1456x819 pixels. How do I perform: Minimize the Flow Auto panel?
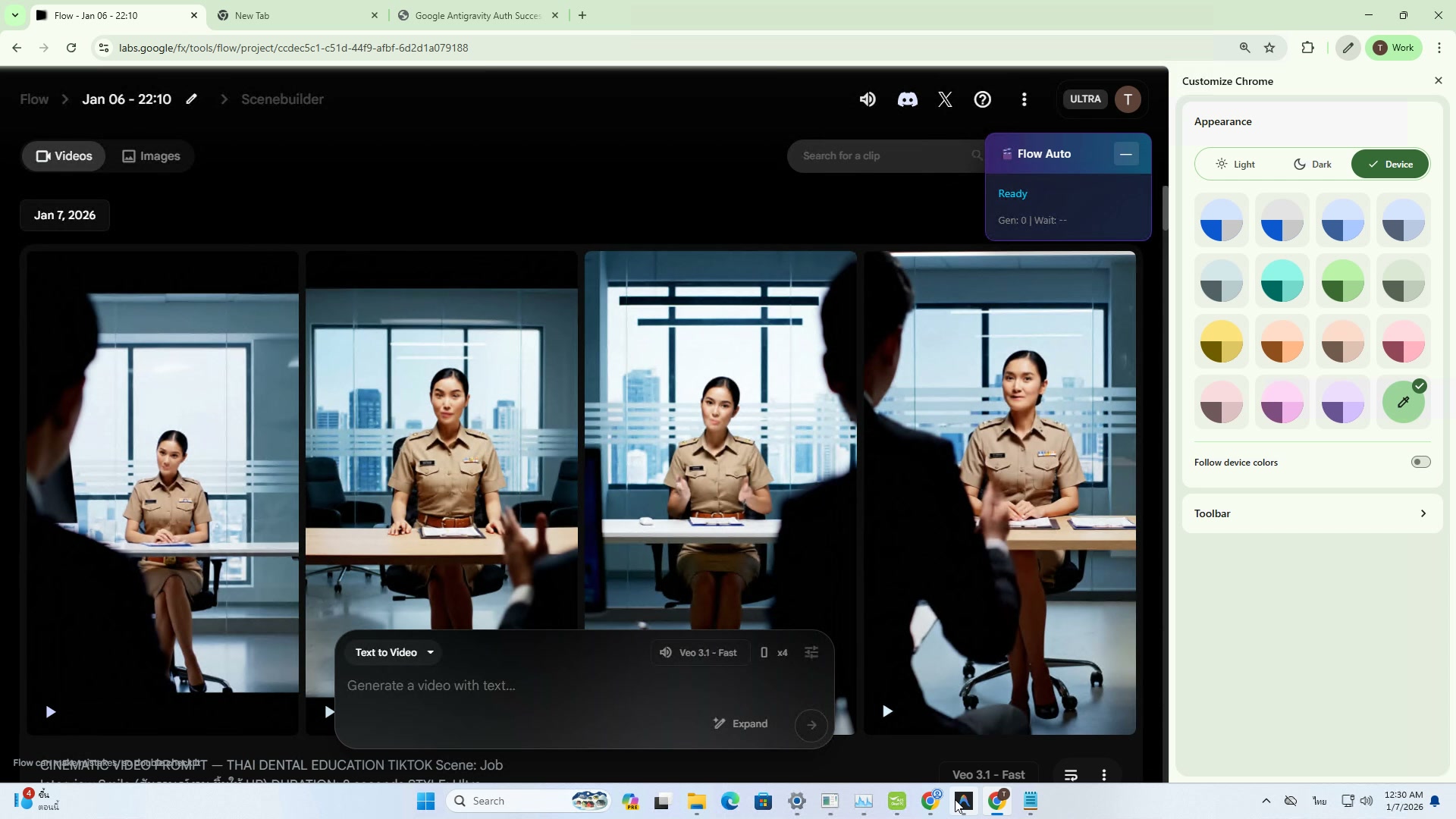click(1126, 154)
